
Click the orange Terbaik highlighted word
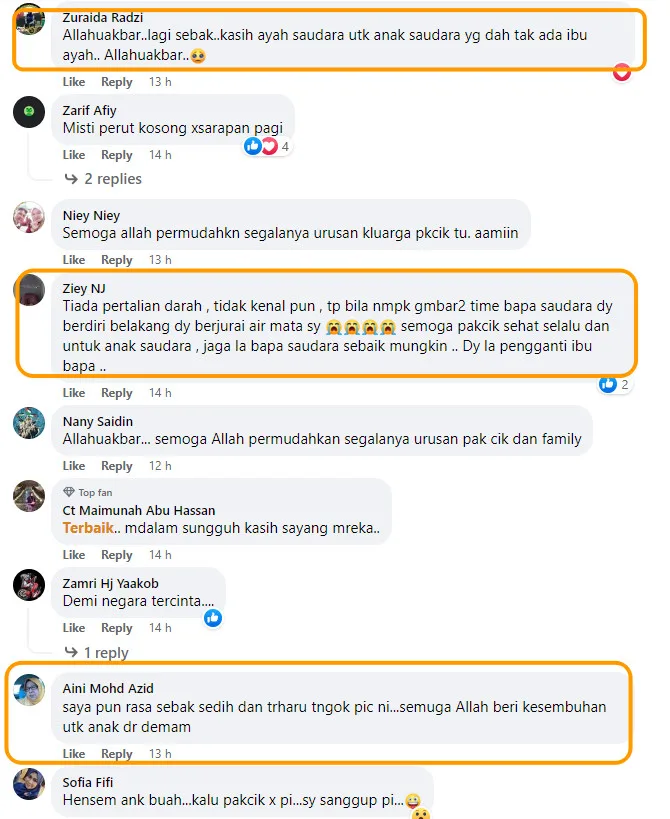[88, 528]
